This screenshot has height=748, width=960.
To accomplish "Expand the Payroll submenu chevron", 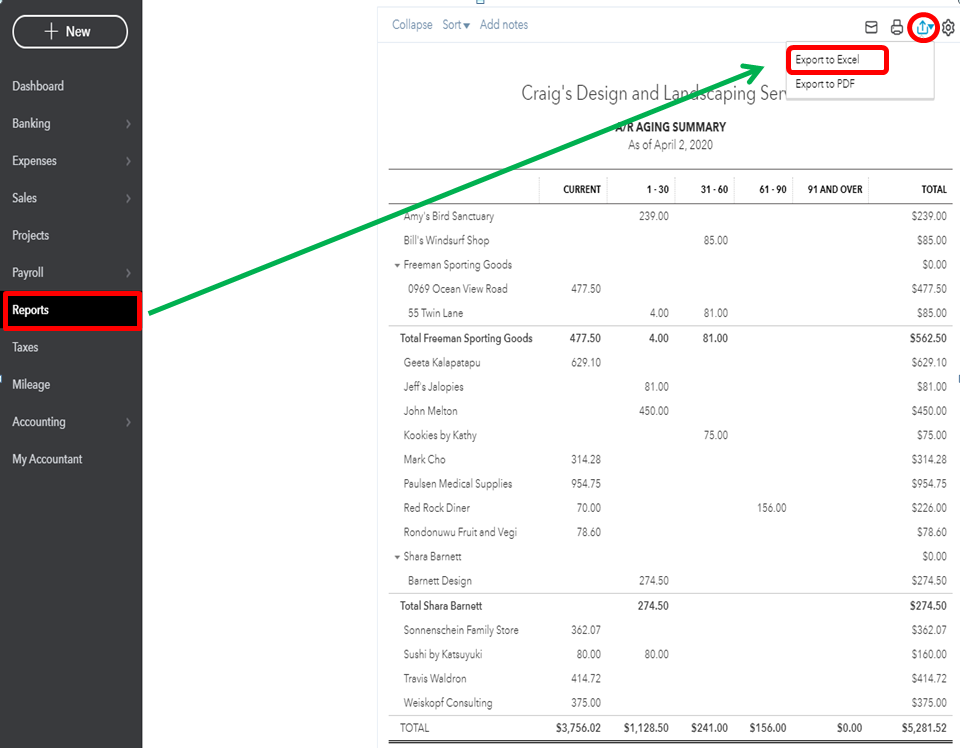I will coord(128,274).
